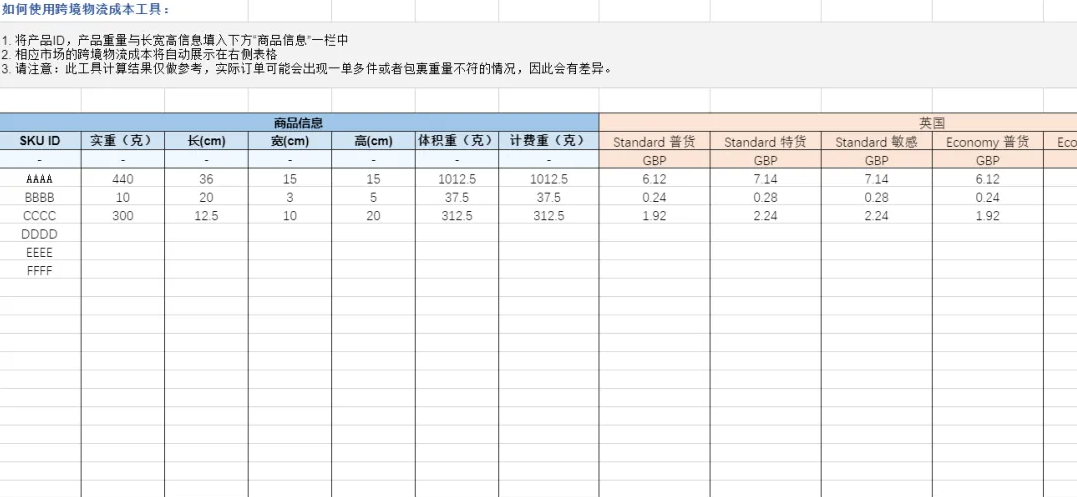Viewport: 1077px width, 497px height.
Task: Click the title 如何使用跨境物流成本工具
Action: (x=86, y=9)
